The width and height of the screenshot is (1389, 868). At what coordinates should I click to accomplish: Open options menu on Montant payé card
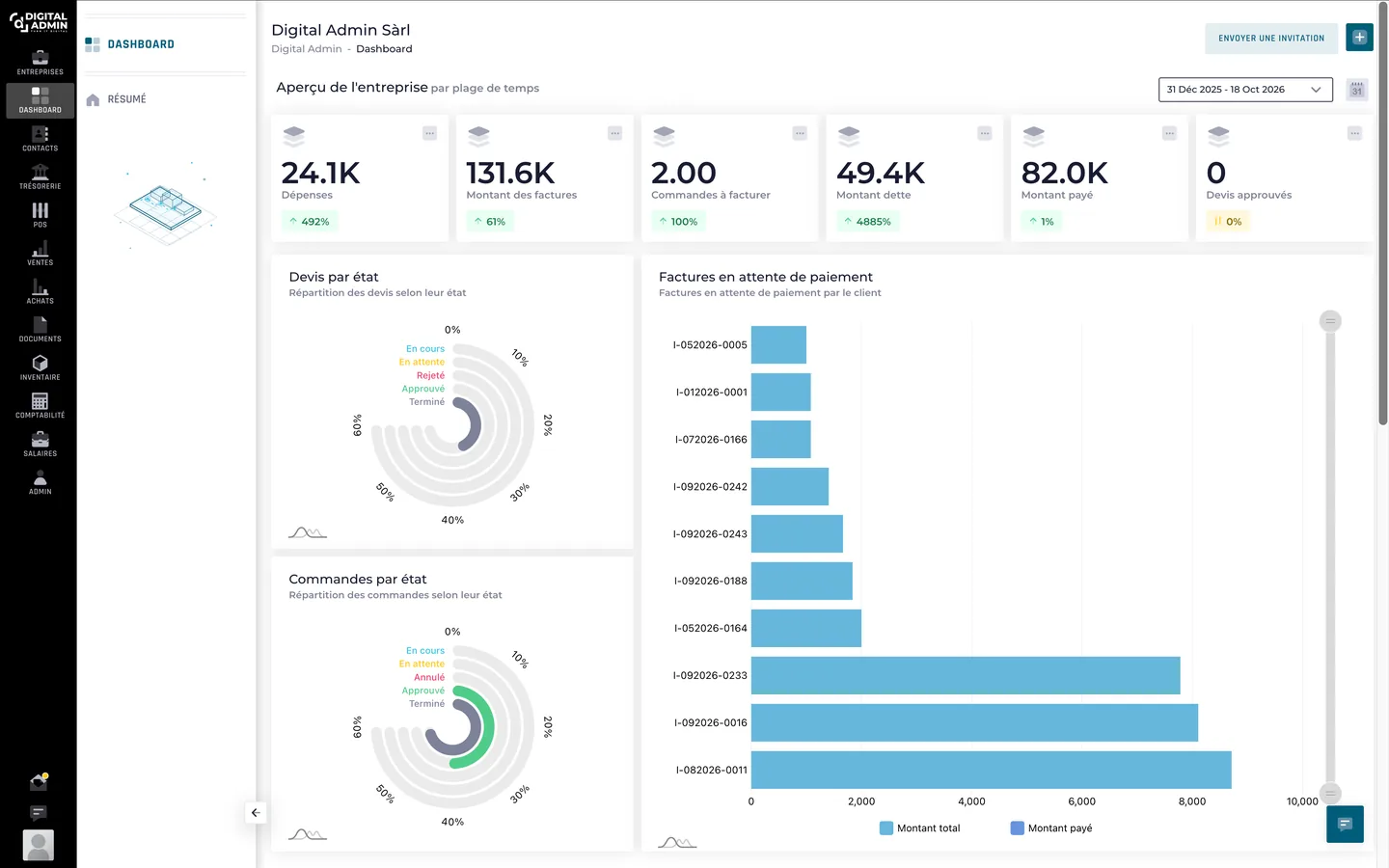coord(1169,133)
